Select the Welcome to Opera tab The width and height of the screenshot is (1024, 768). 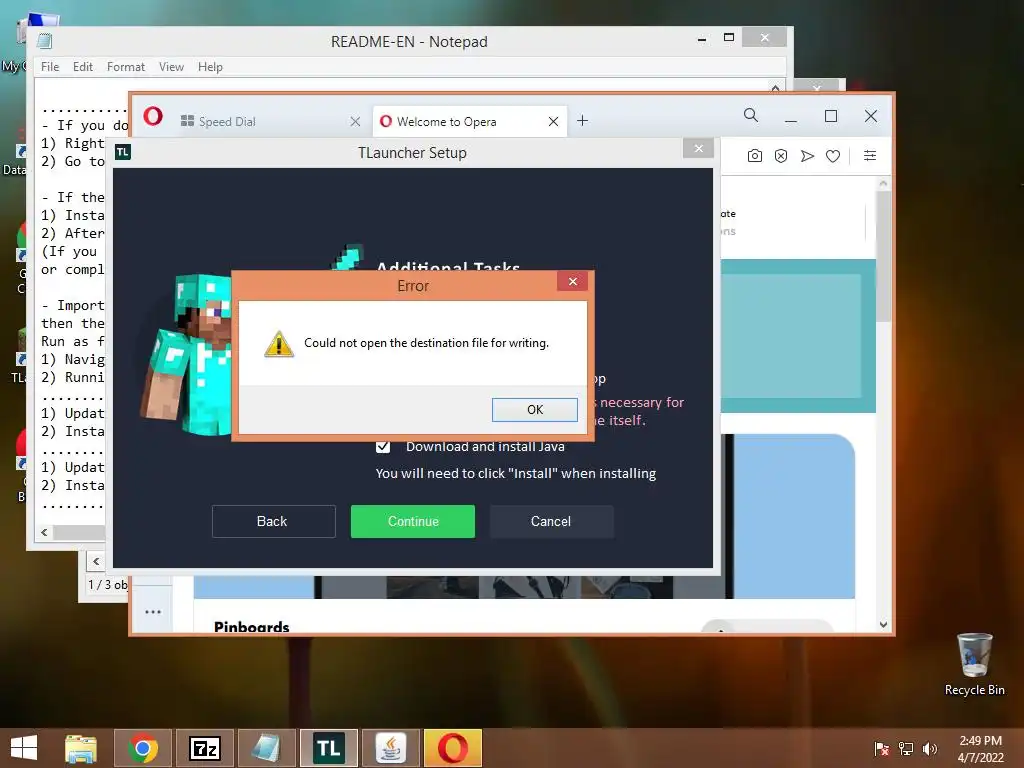(x=469, y=121)
